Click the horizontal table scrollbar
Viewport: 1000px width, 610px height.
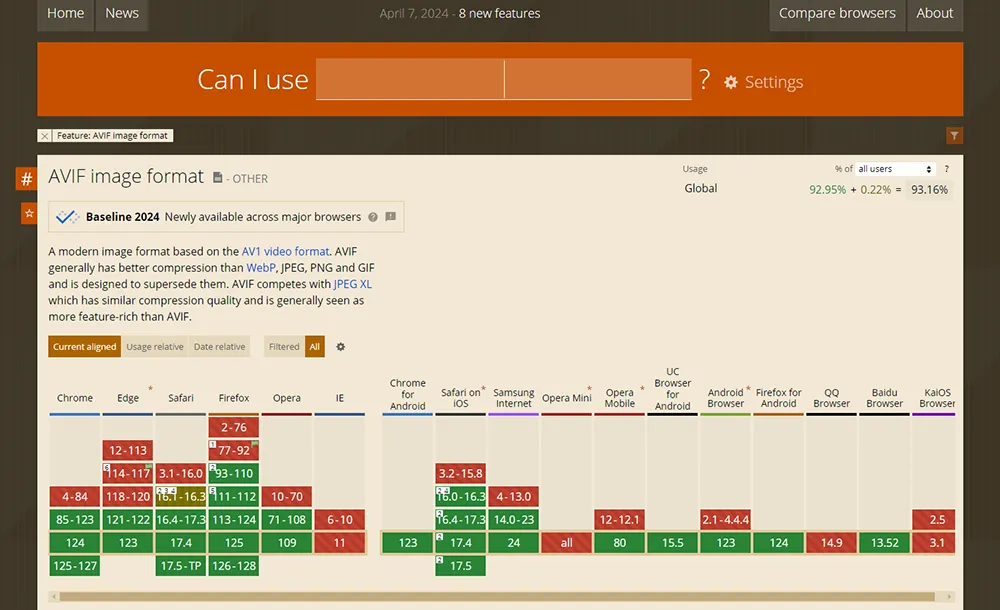(x=497, y=597)
